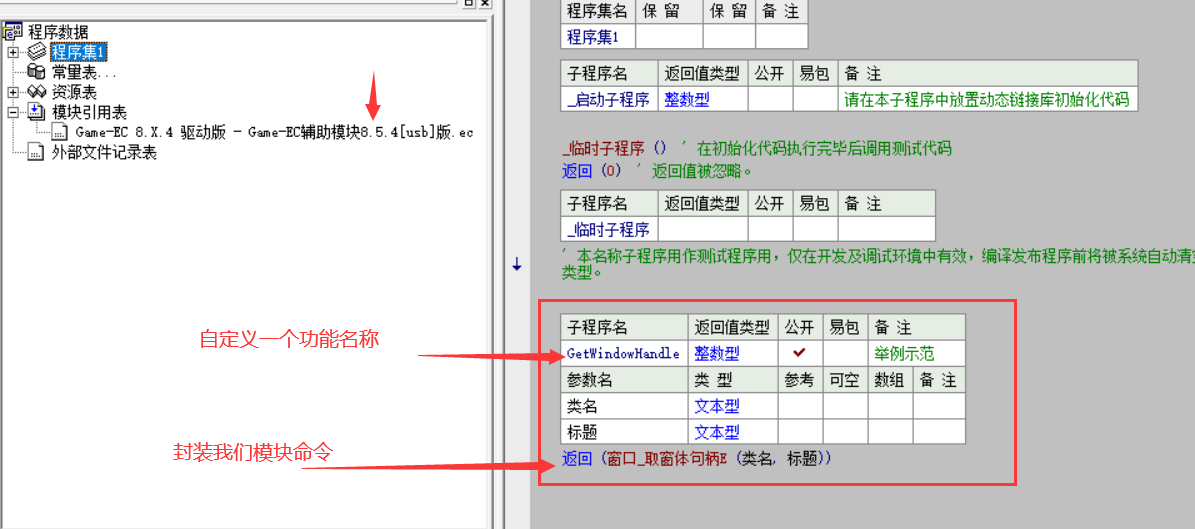Click the code line 返回 (0)
Screen dimensions: 1195x529
point(592,172)
